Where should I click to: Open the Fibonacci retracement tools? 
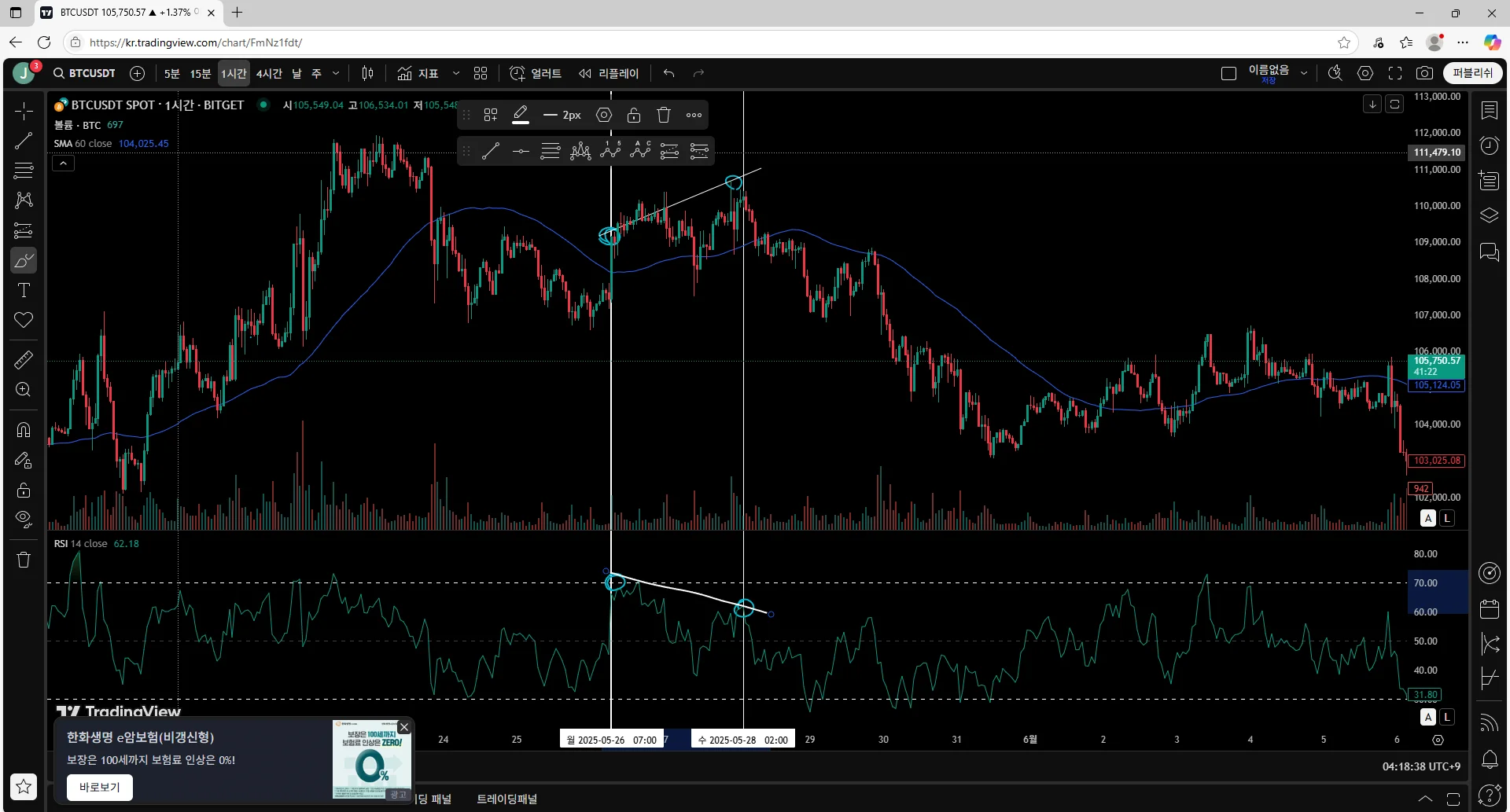tap(24, 171)
